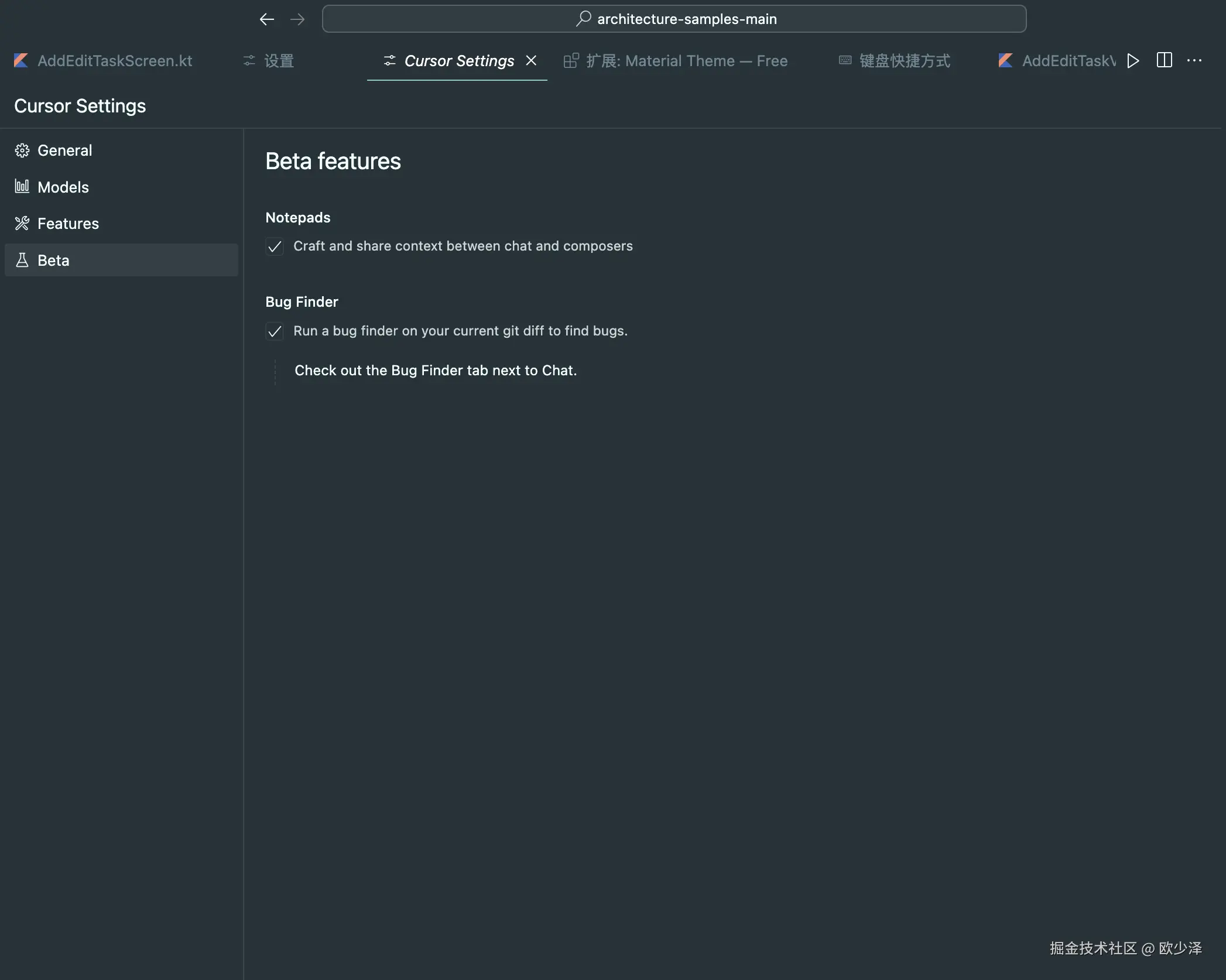Switch to AddEditTaskScreen.kt tab
The image size is (1226, 980).
coord(115,61)
